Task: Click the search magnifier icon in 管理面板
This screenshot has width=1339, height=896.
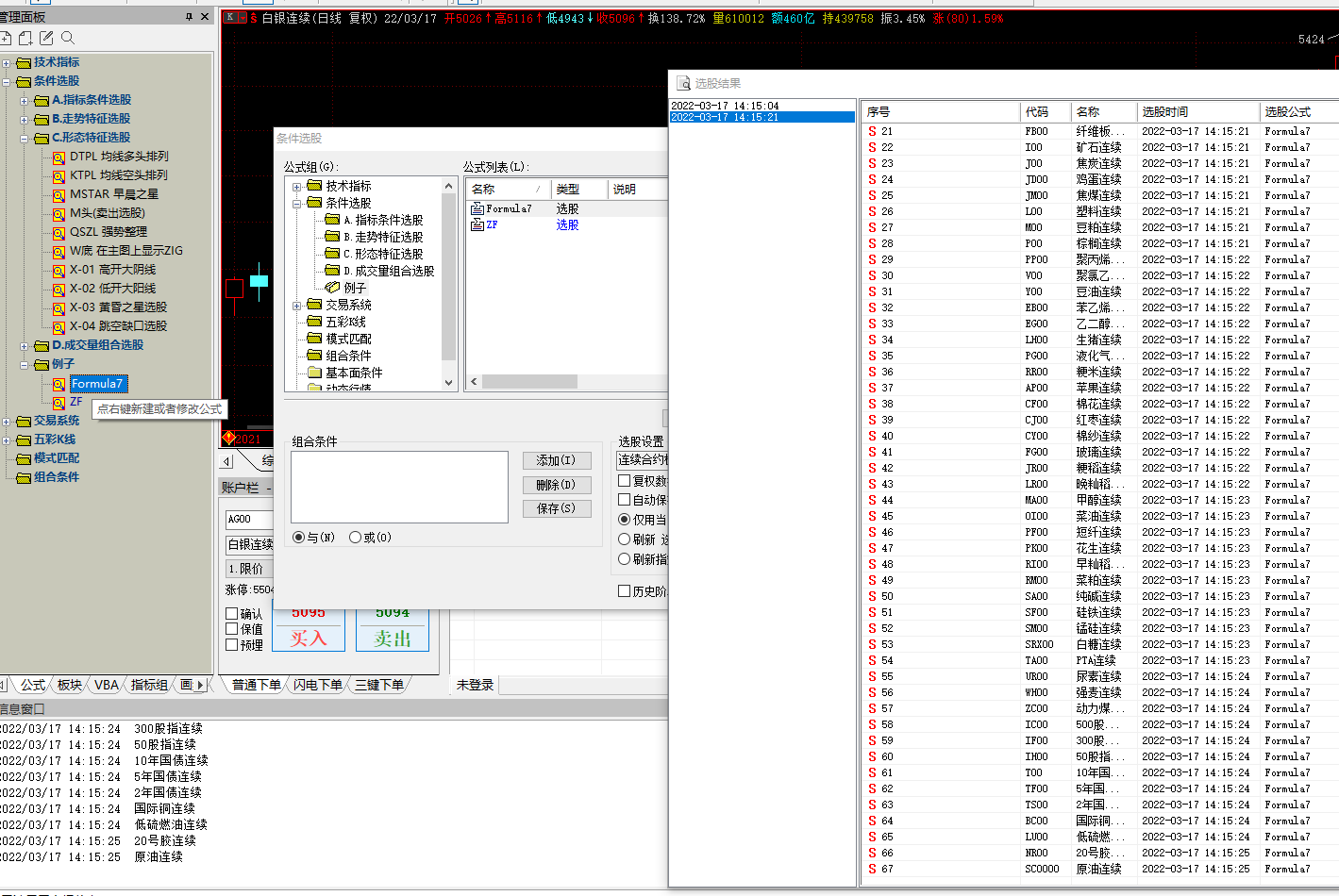Action: (x=68, y=38)
